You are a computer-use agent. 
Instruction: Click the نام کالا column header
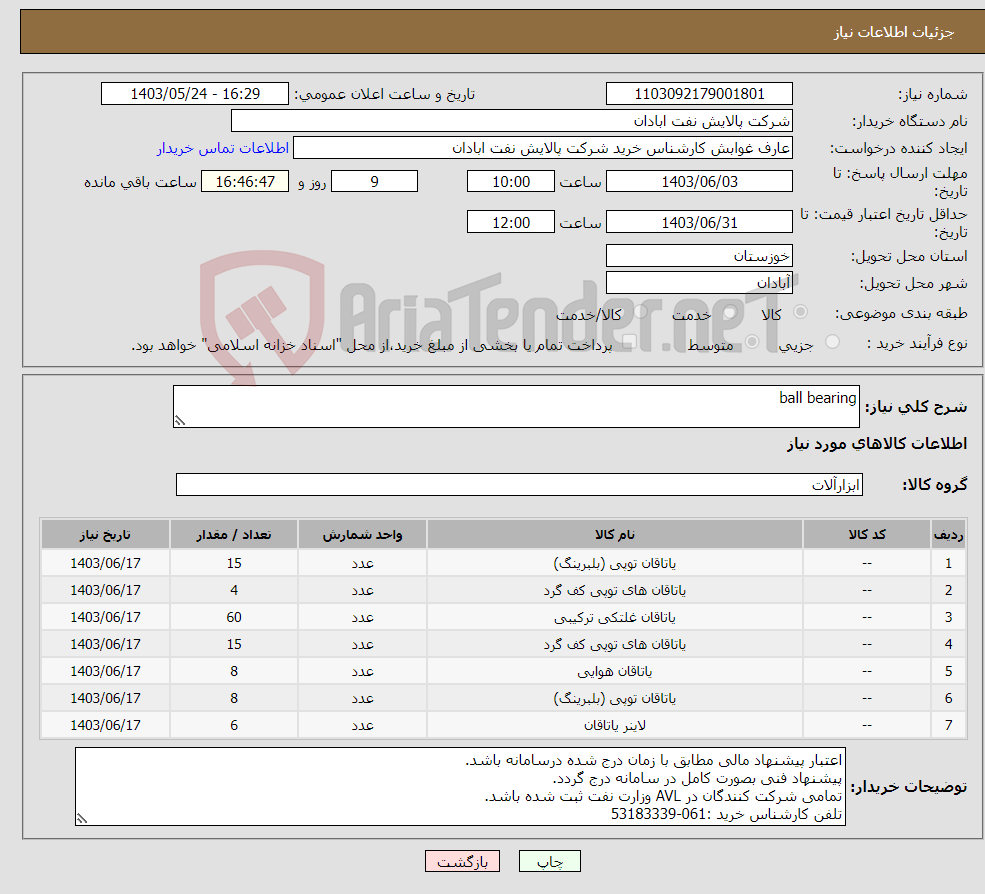point(614,534)
